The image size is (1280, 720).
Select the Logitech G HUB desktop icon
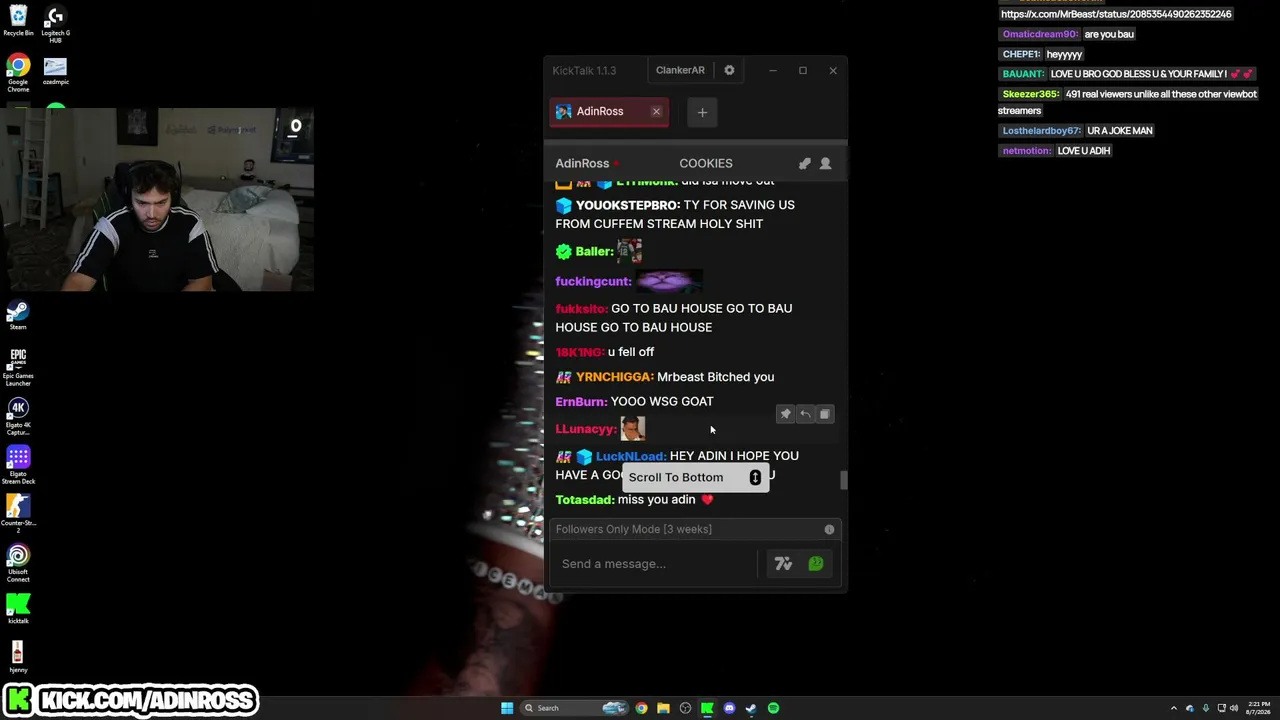click(x=55, y=24)
